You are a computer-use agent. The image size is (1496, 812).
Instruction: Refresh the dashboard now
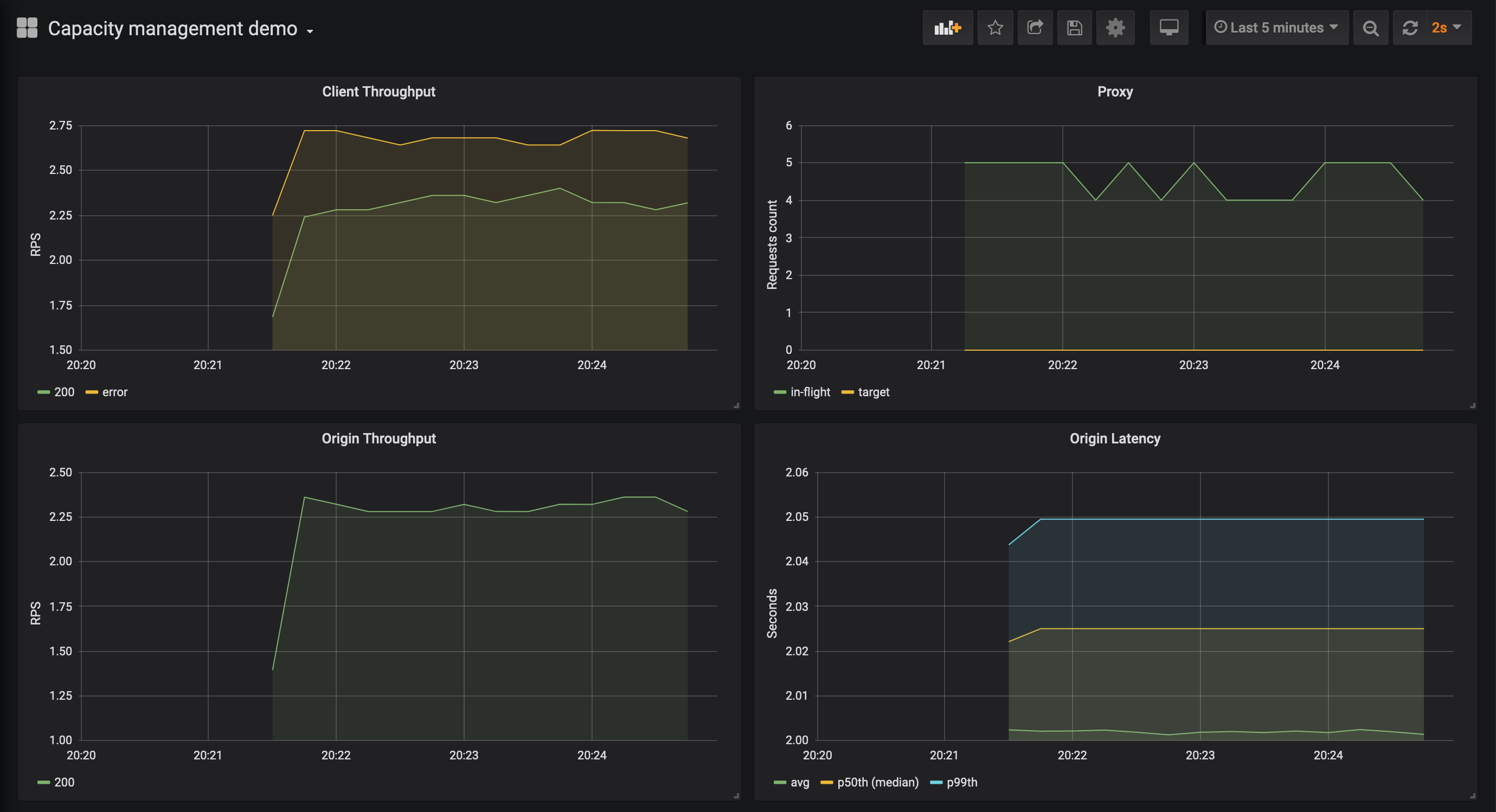click(x=1410, y=28)
